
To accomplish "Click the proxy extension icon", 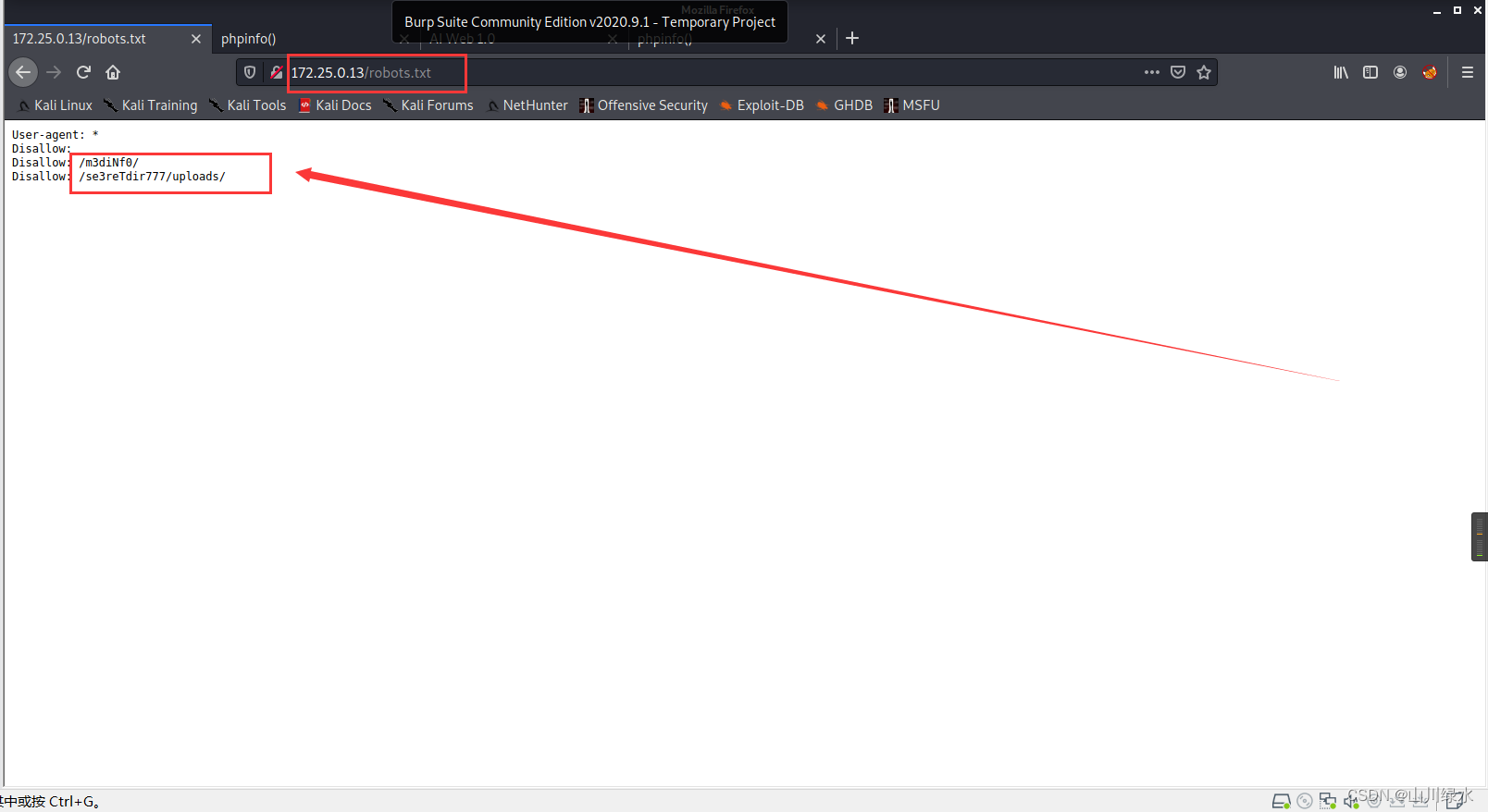I will click(1430, 72).
